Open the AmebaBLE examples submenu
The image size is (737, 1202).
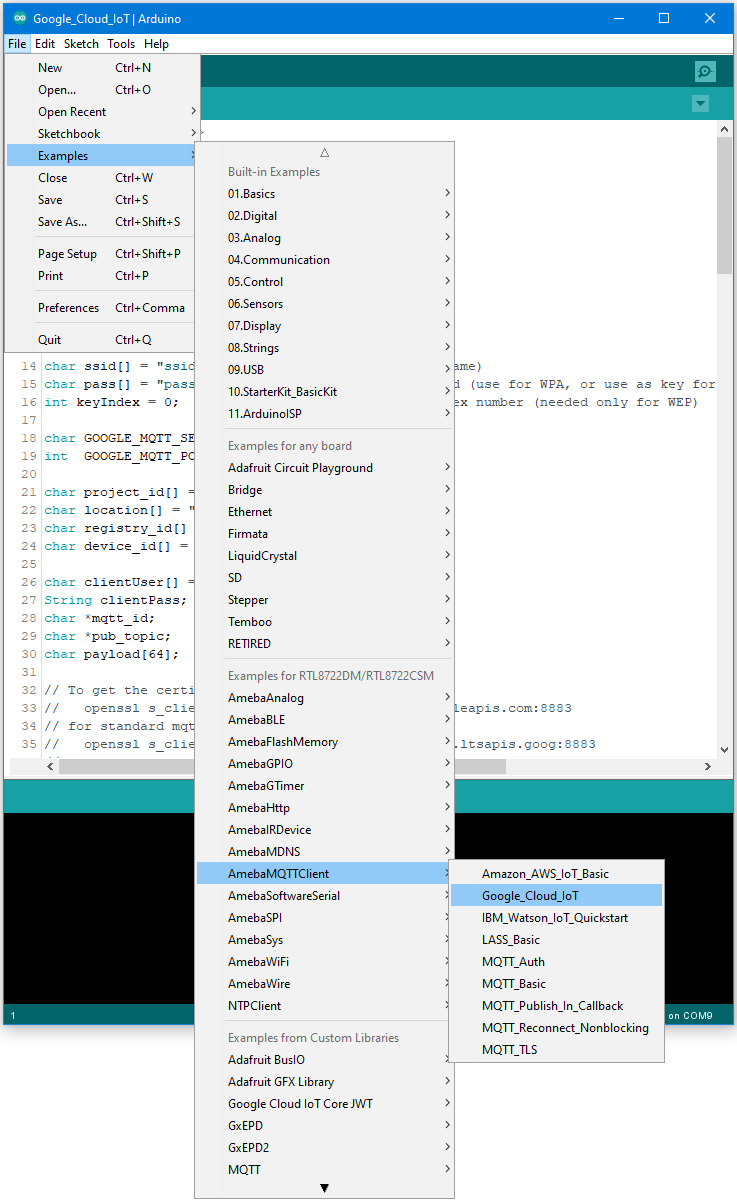[x=325, y=720]
